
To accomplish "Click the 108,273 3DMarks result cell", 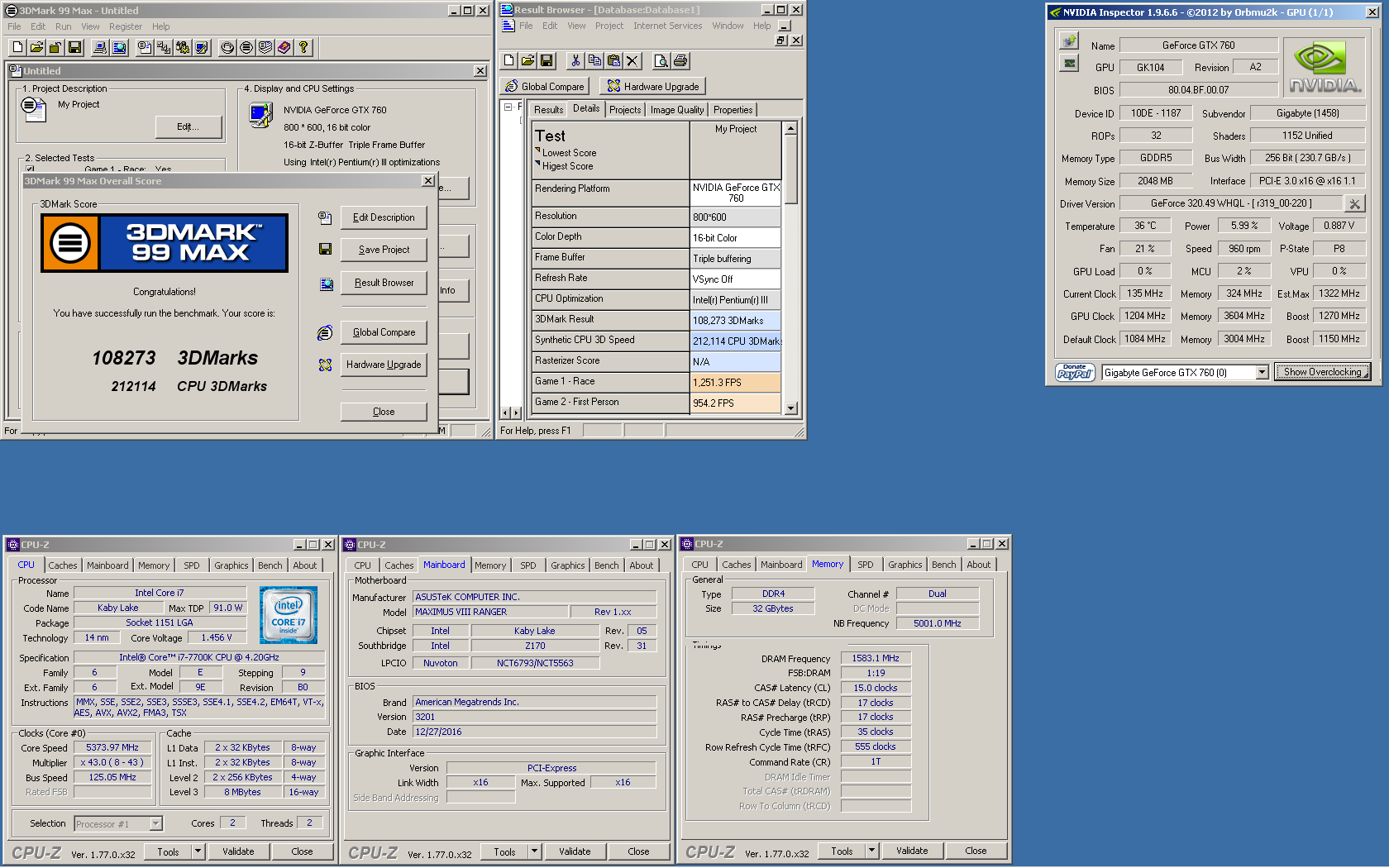I will [736, 321].
